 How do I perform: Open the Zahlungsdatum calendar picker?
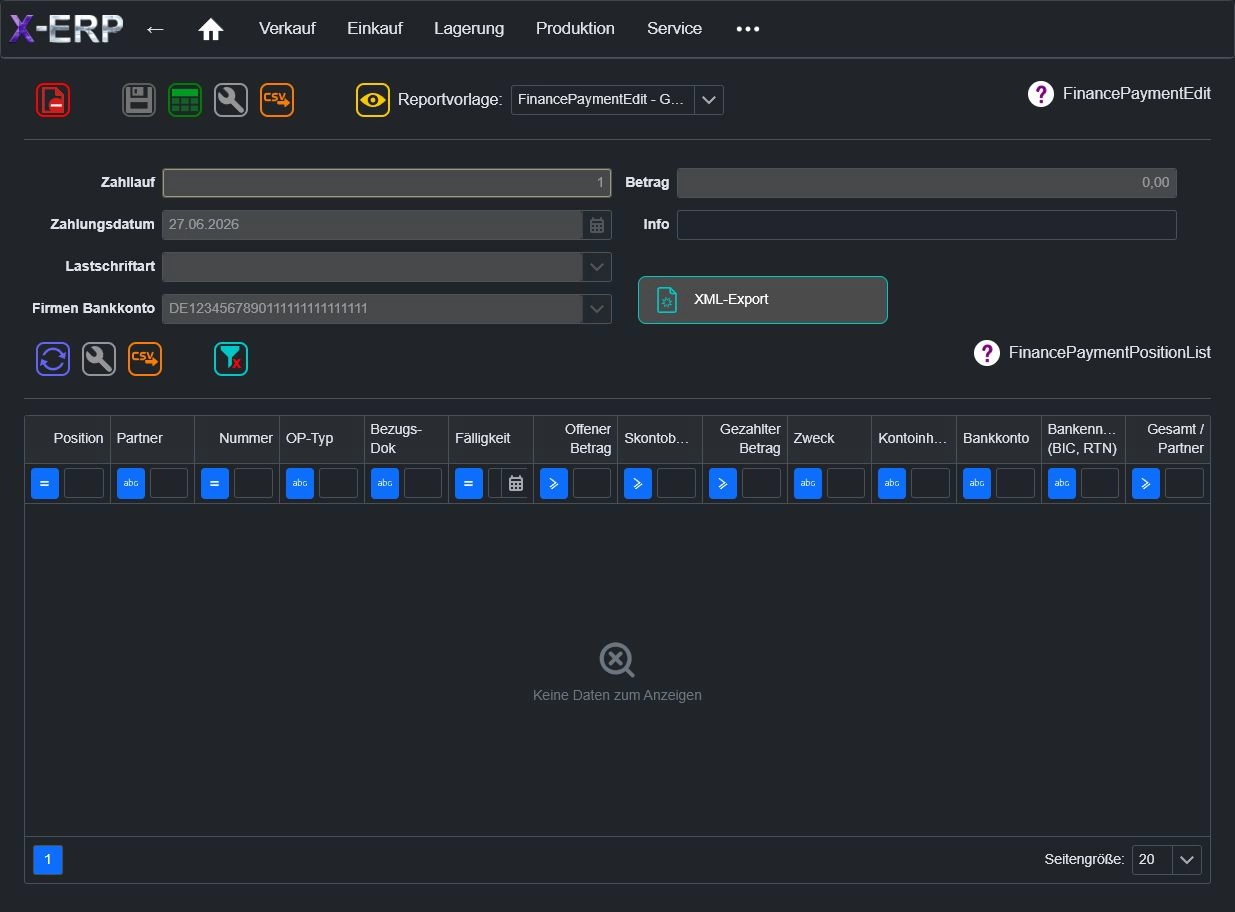597,225
